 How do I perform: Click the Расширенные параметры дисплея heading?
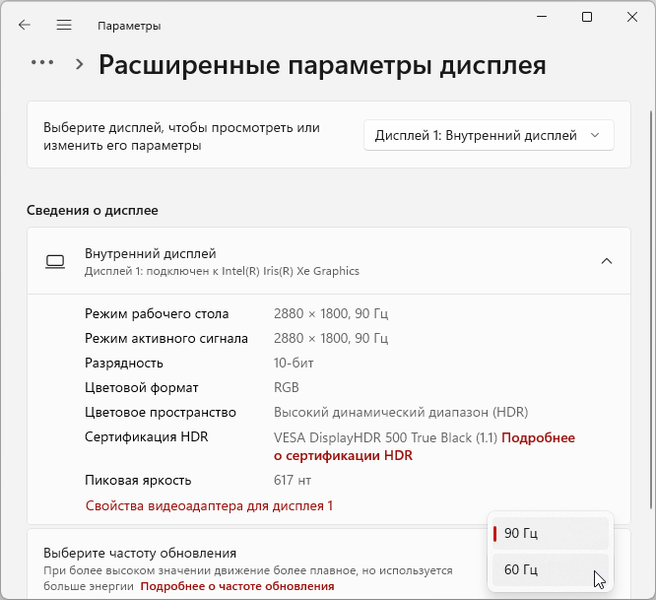click(322, 65)
